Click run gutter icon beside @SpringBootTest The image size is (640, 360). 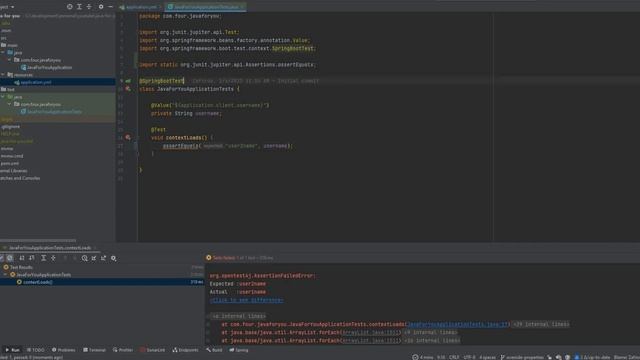coord(128,81)
